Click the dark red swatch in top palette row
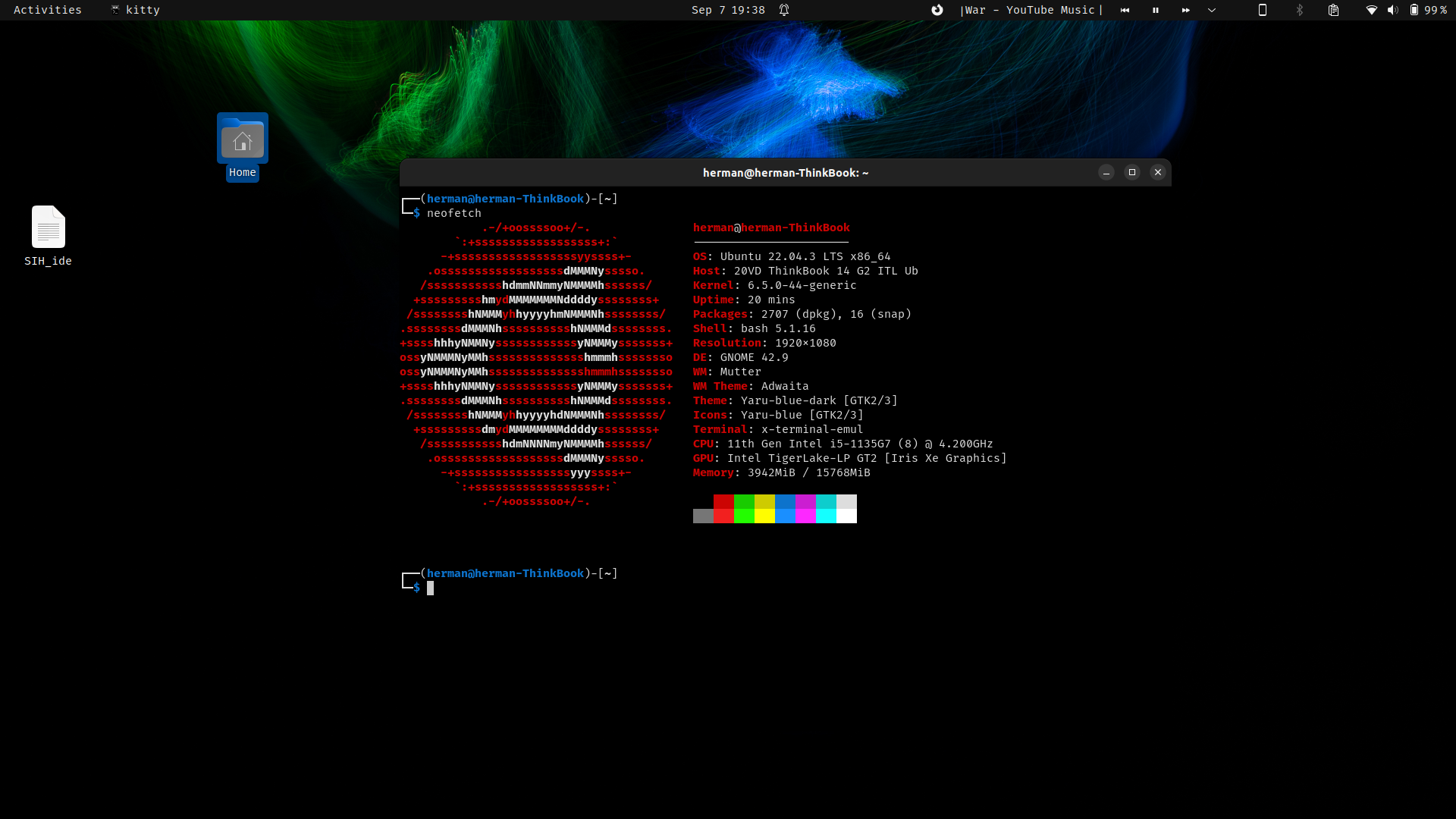This screenshot has height=819, width=1456. tap(723, 501)
